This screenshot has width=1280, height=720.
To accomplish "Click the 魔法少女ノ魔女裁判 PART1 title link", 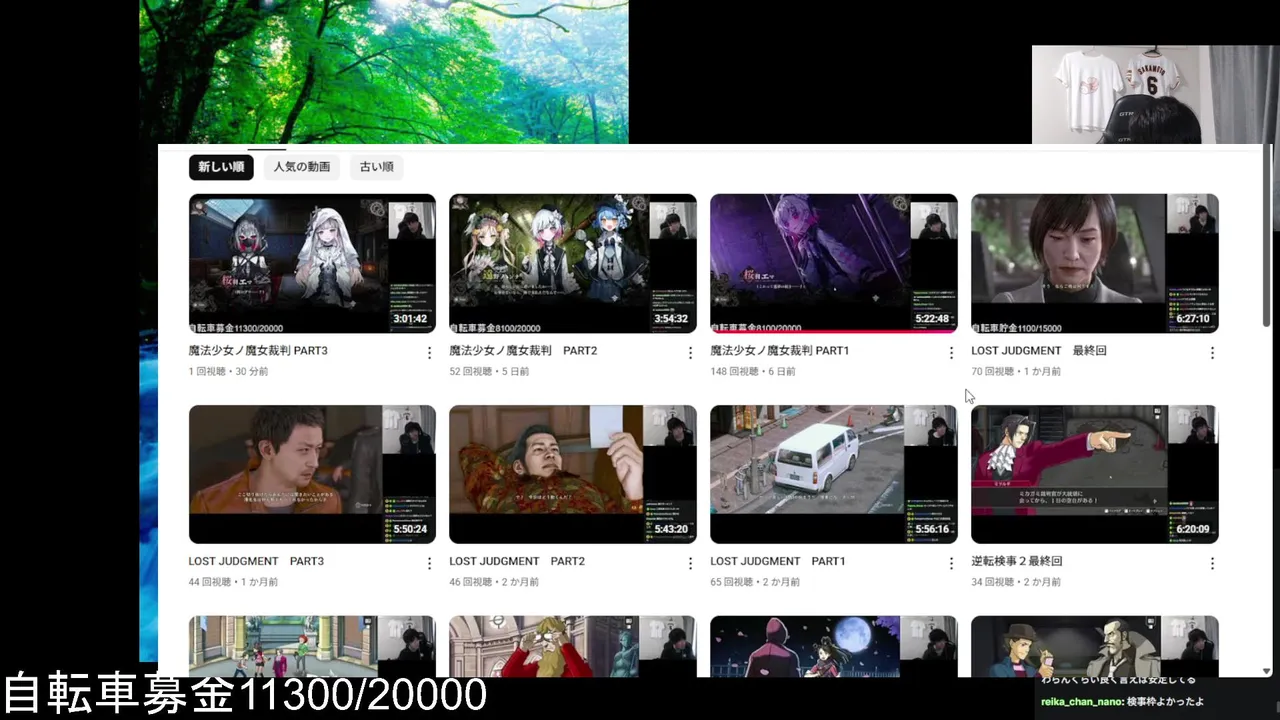I will [x=780, y=351].
